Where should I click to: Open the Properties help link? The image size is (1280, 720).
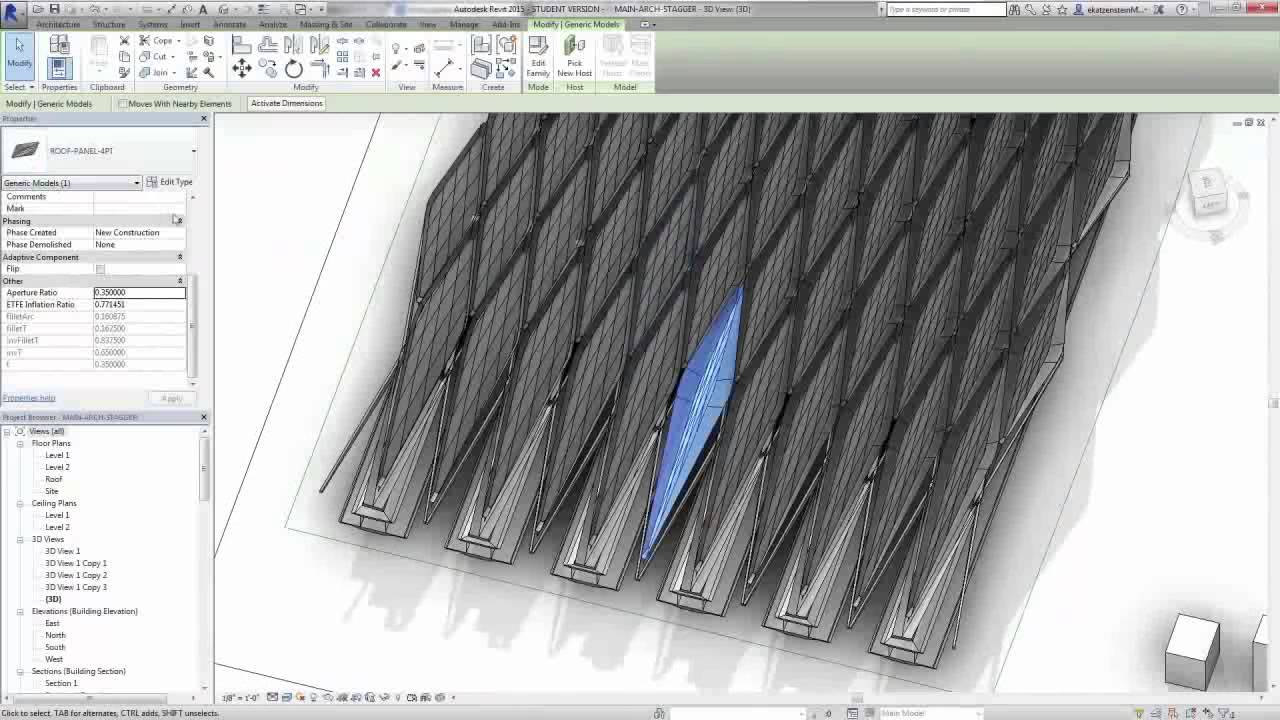[28, 397]
